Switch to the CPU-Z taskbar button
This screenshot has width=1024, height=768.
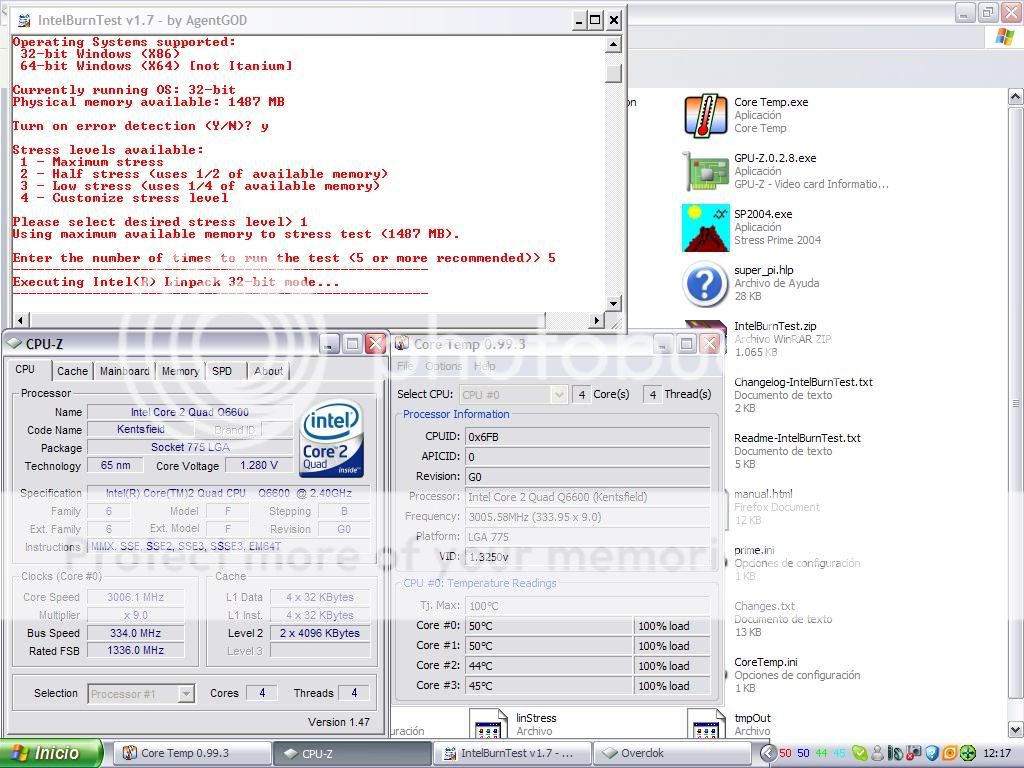pos(351,754)
